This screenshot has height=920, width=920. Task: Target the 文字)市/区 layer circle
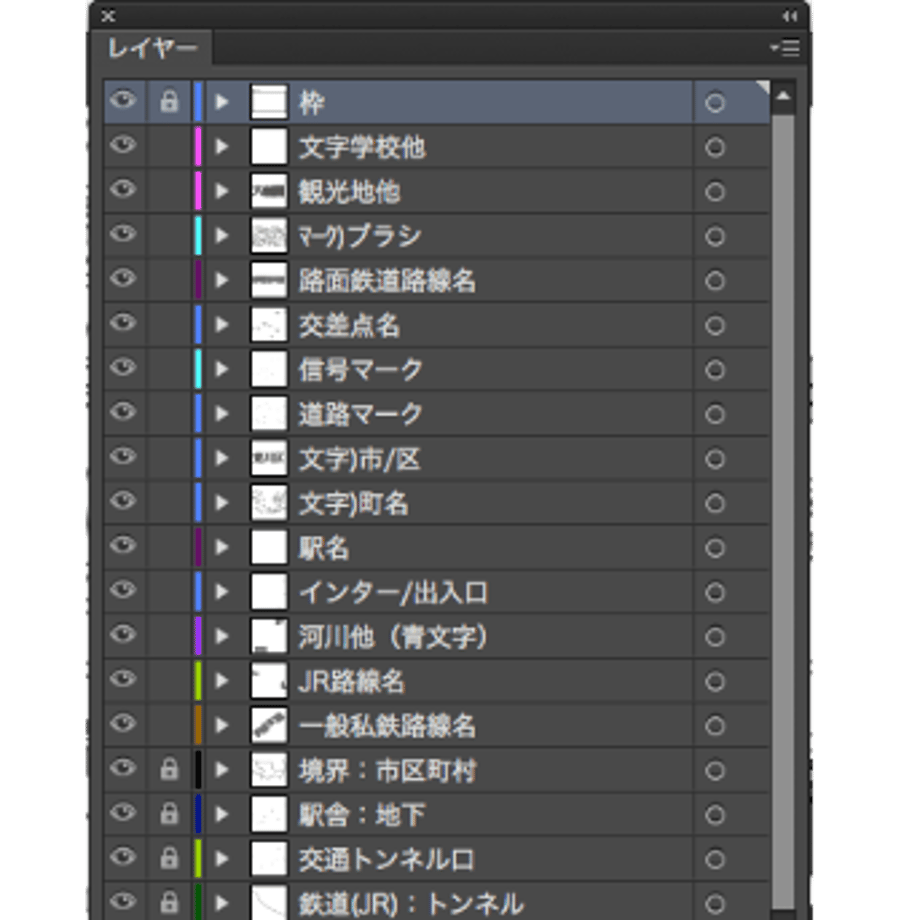(x=715, y=459)
